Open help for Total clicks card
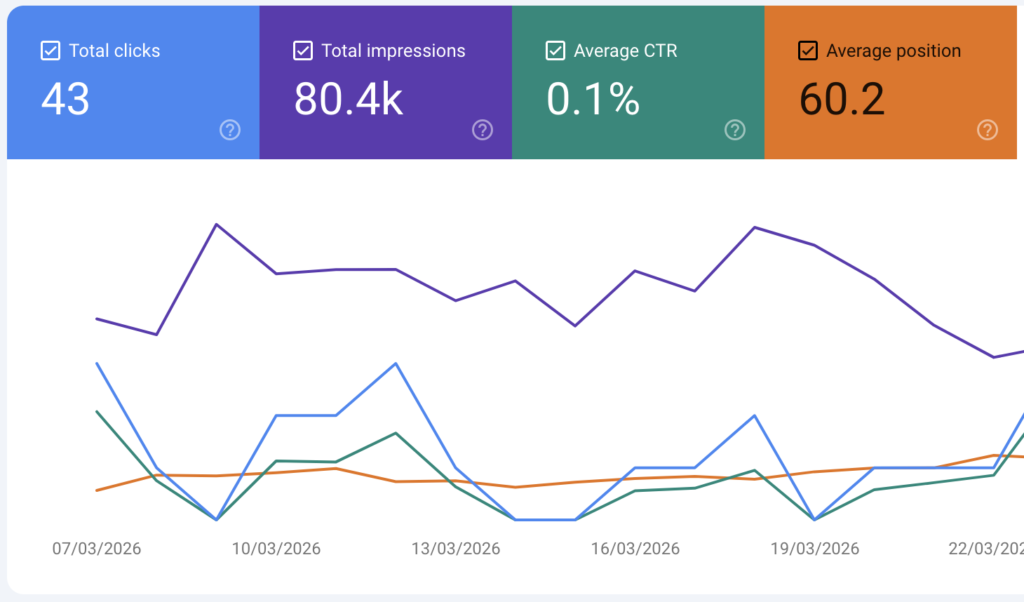 point(230,130)
